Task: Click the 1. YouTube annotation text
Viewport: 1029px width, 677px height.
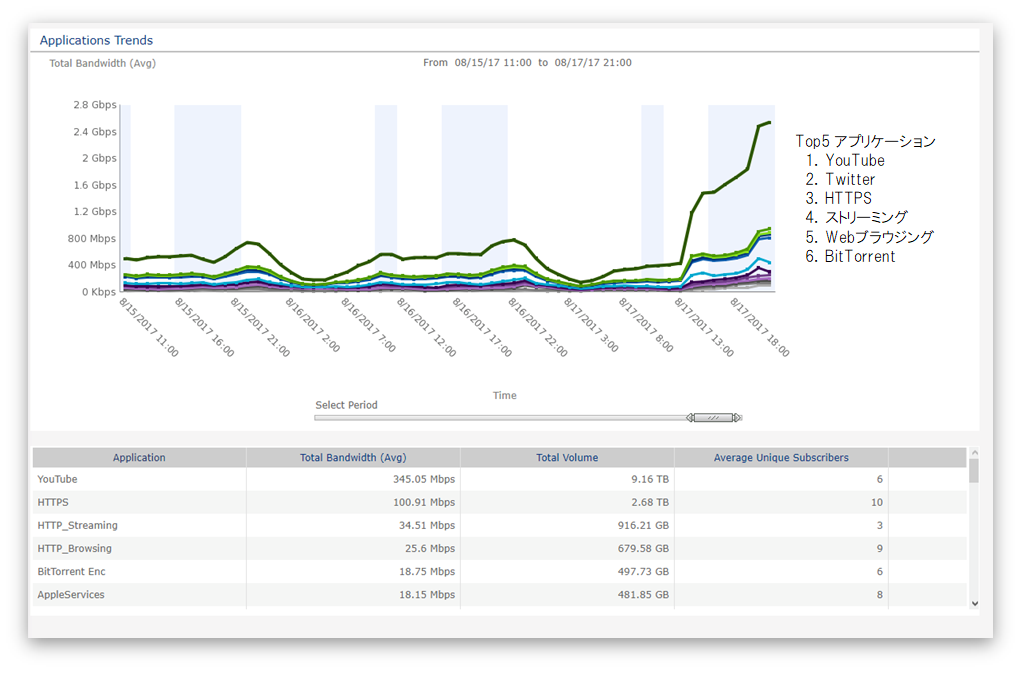Action: point(845,161)
